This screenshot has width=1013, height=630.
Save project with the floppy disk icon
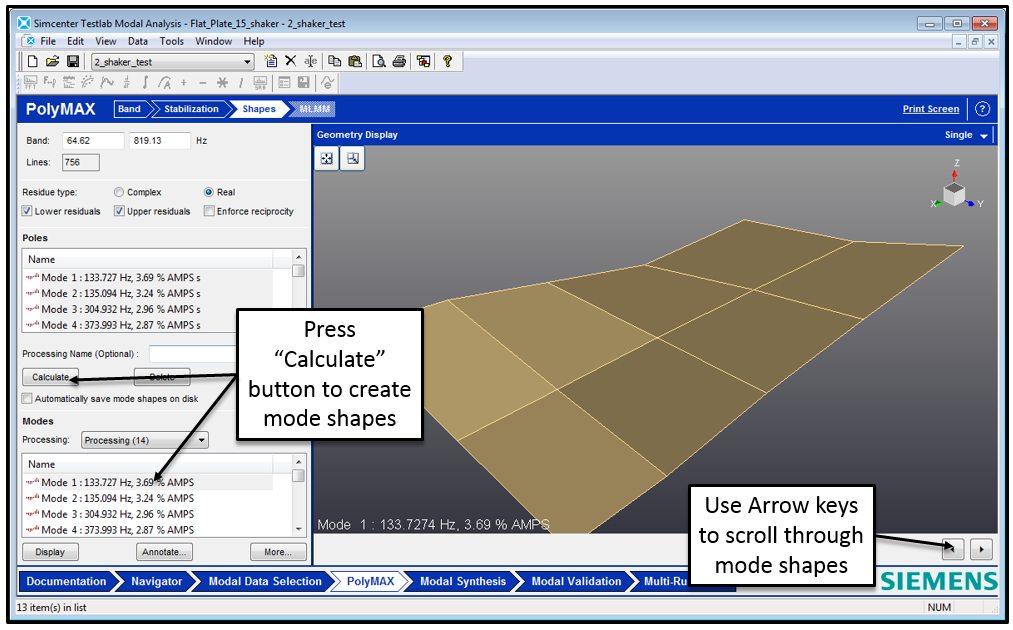coord(73,61)
